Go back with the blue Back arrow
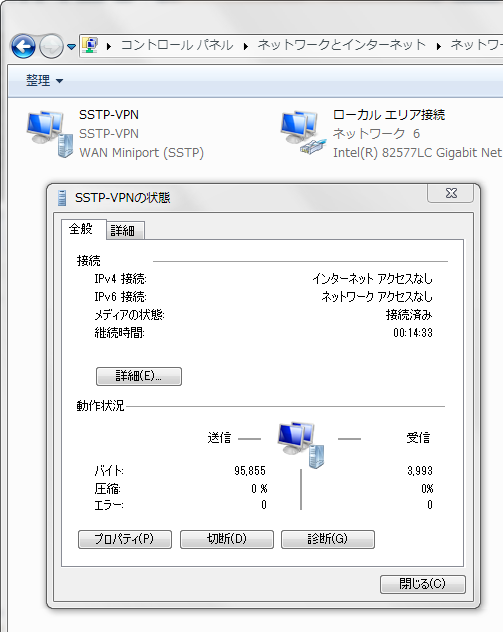The height and width of the screenshot is (632, 503). point(23,46)
